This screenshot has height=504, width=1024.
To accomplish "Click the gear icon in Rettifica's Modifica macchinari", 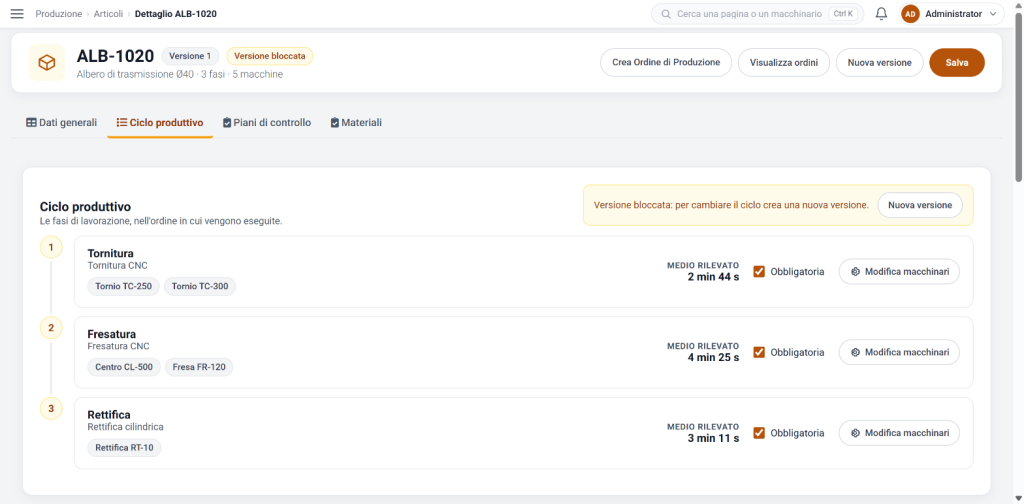I will (x=855, y=433).
